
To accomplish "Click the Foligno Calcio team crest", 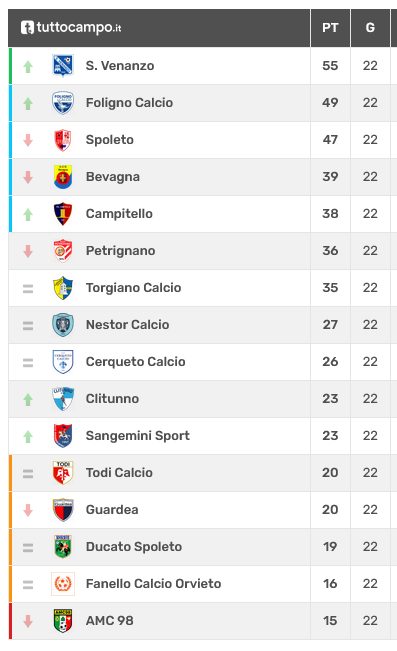I will (x=63, y=103).
